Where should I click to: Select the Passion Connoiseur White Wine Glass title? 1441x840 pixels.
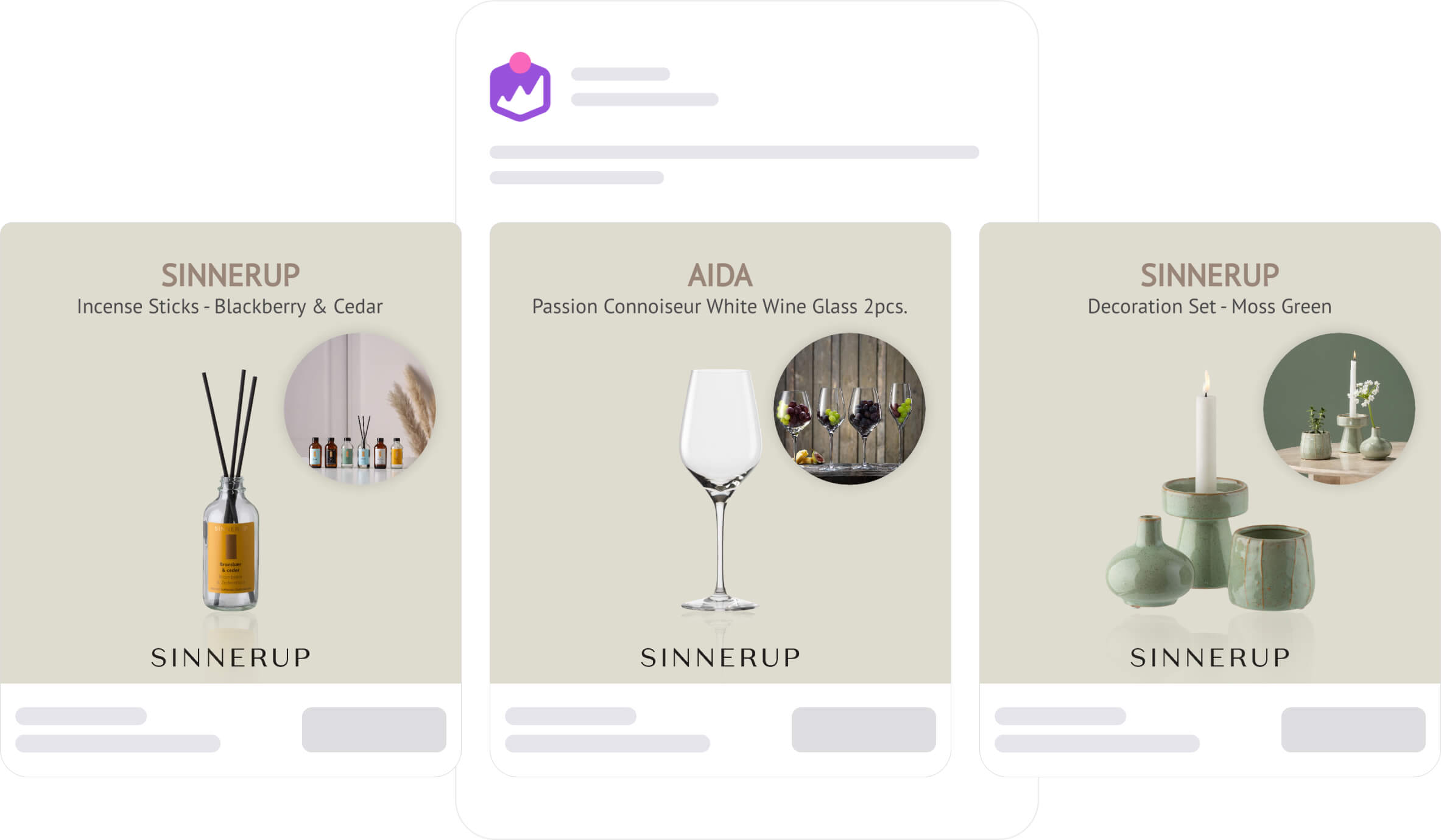(x=720, y=306)
